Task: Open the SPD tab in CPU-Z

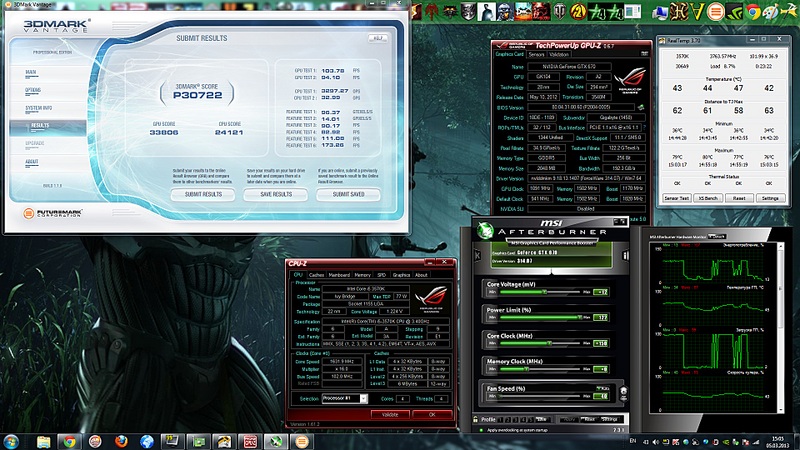Action: (382, 275)
